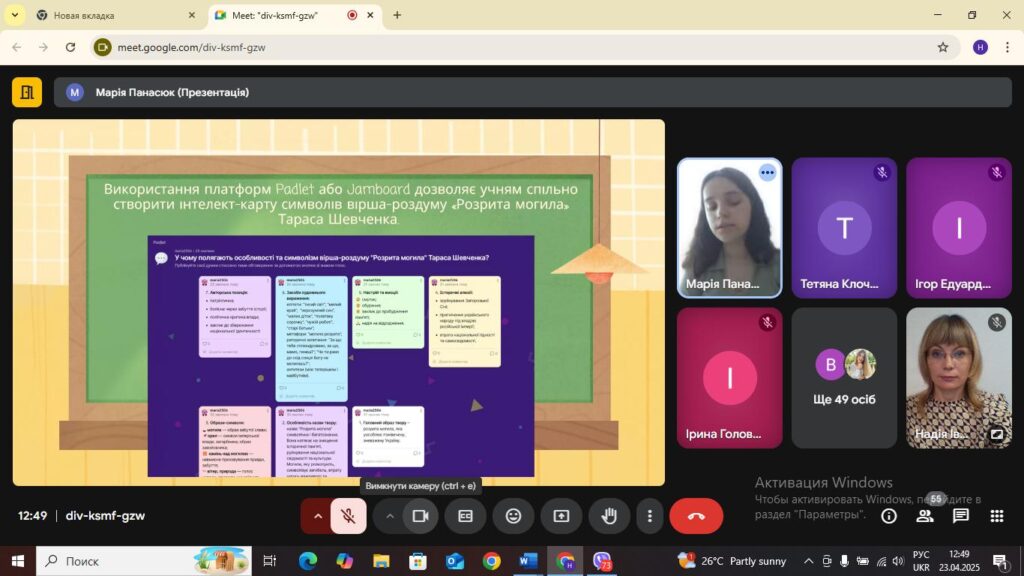Click the Windows taskbar search box
Image resolution: width=1024 pixels, height=576 pixels.
pos(144,561)
